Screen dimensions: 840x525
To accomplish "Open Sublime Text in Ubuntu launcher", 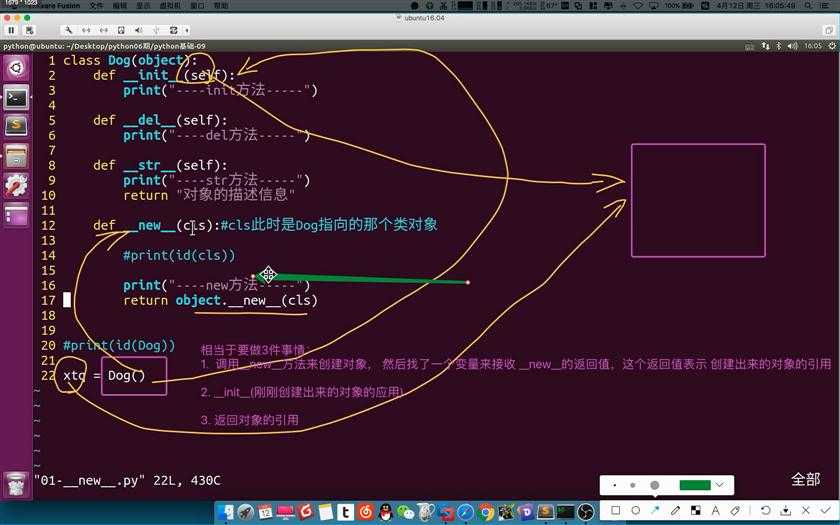I will click(x=16, y=126).
